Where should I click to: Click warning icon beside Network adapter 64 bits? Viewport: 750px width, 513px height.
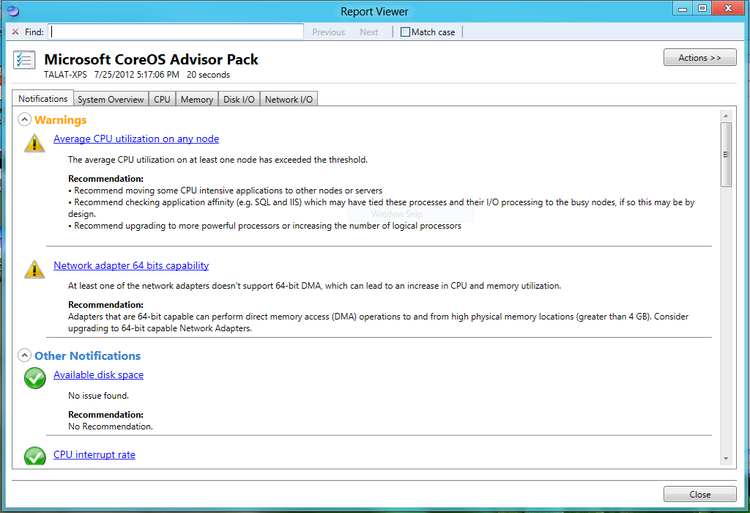click(x=34, y=269)
